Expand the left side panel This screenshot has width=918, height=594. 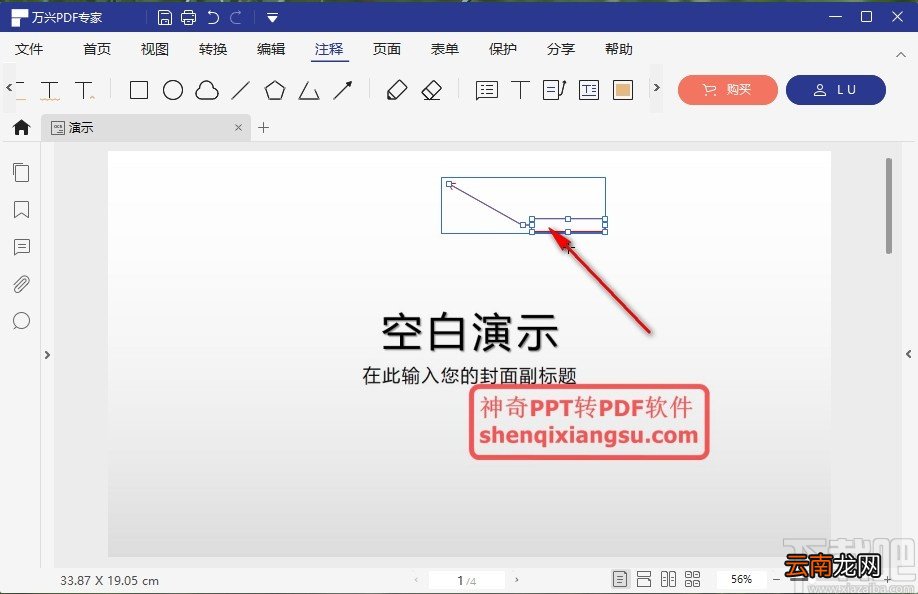[x=47, y=355]
